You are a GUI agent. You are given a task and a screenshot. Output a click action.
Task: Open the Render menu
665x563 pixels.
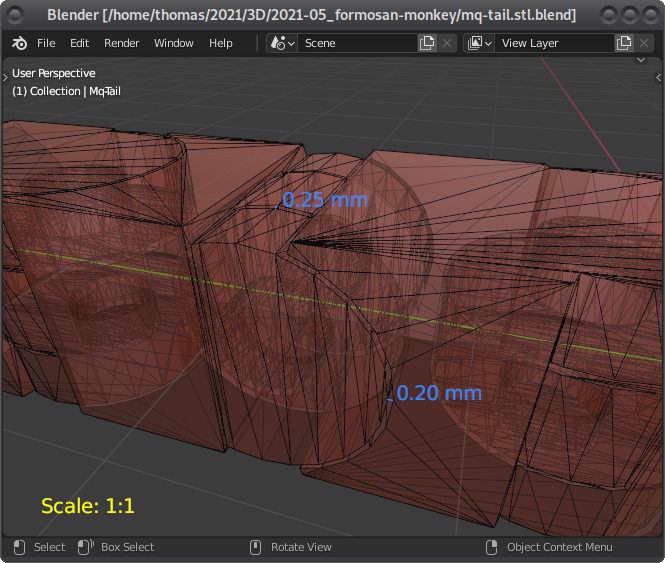pos(122,43)
